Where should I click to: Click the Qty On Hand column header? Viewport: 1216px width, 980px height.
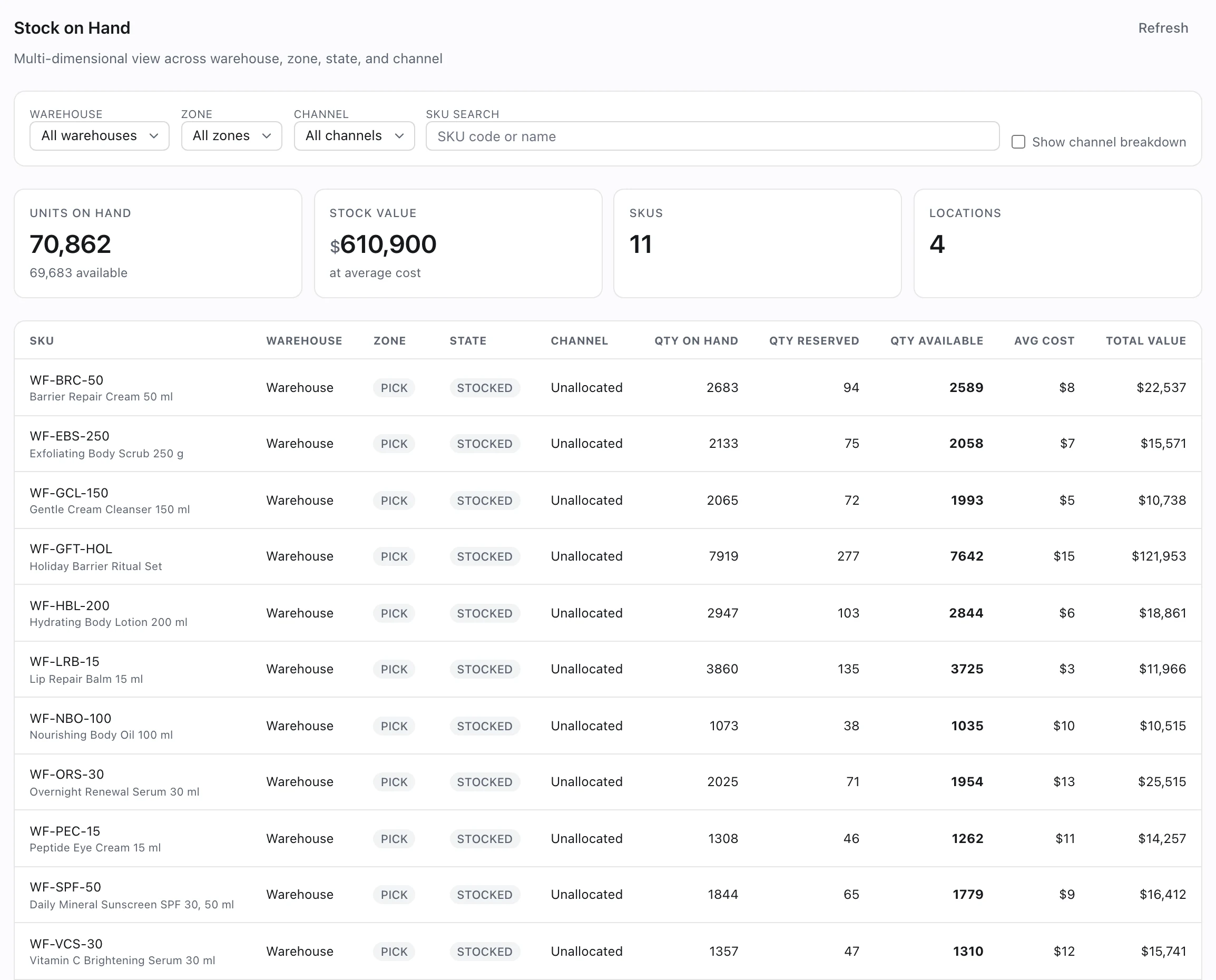pyautogui.click(x=696, y=340)
